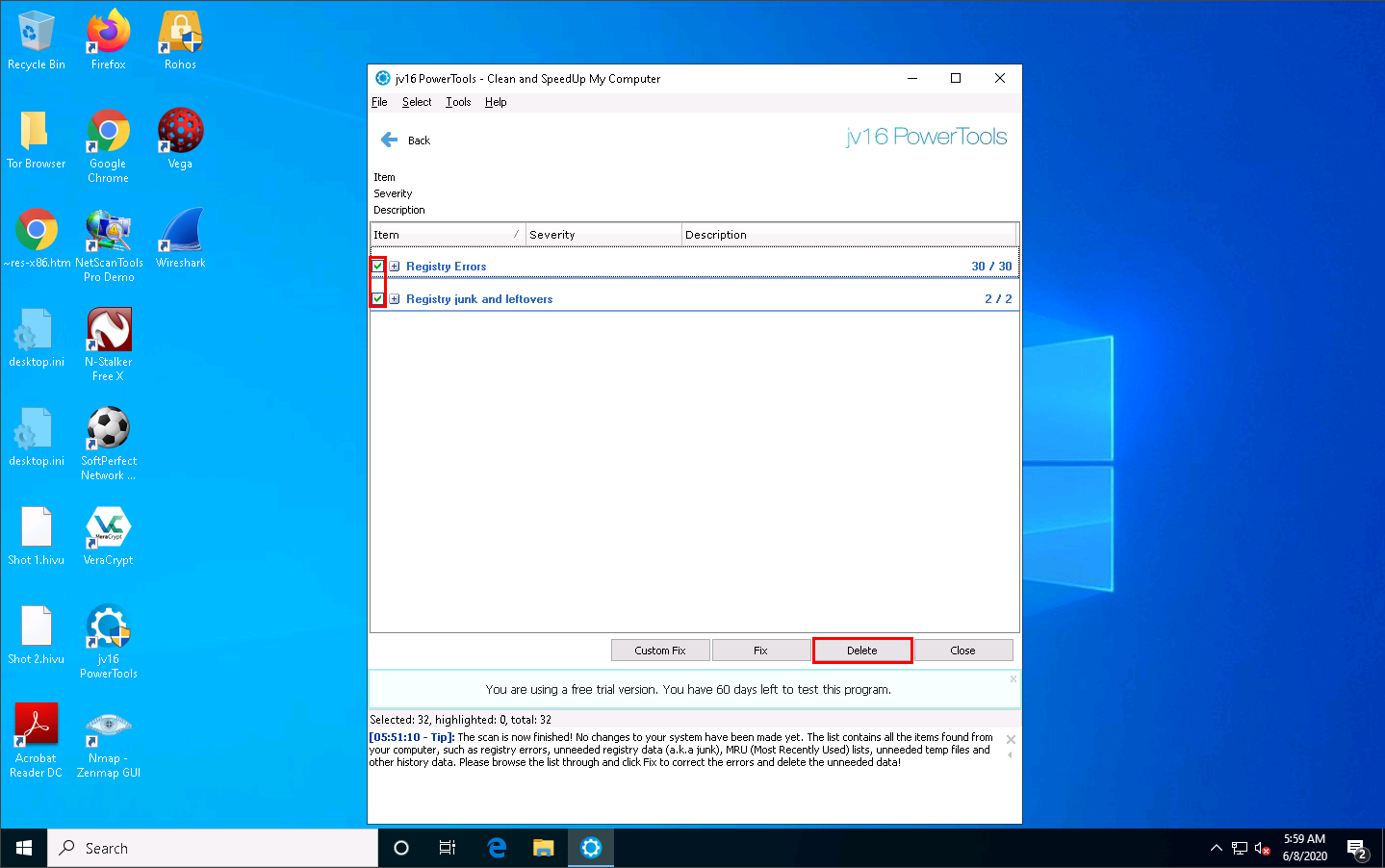Click the taskbar clock showing 5:59 AM

coord(1304,848)
